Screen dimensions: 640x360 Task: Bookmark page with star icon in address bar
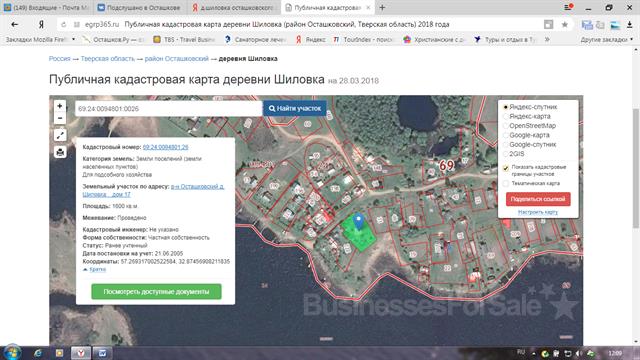564,24
